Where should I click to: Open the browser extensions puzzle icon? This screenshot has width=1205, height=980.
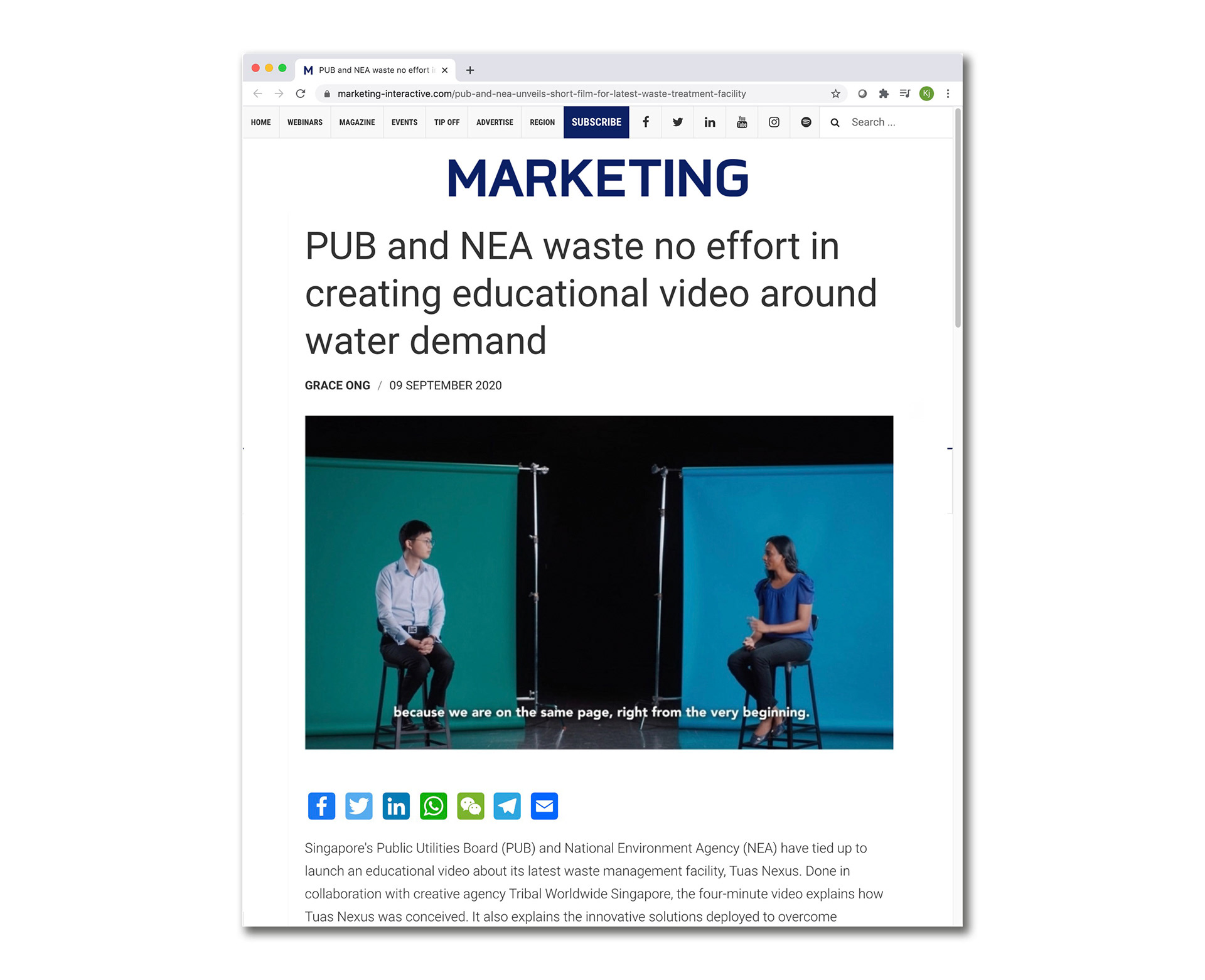884,94
